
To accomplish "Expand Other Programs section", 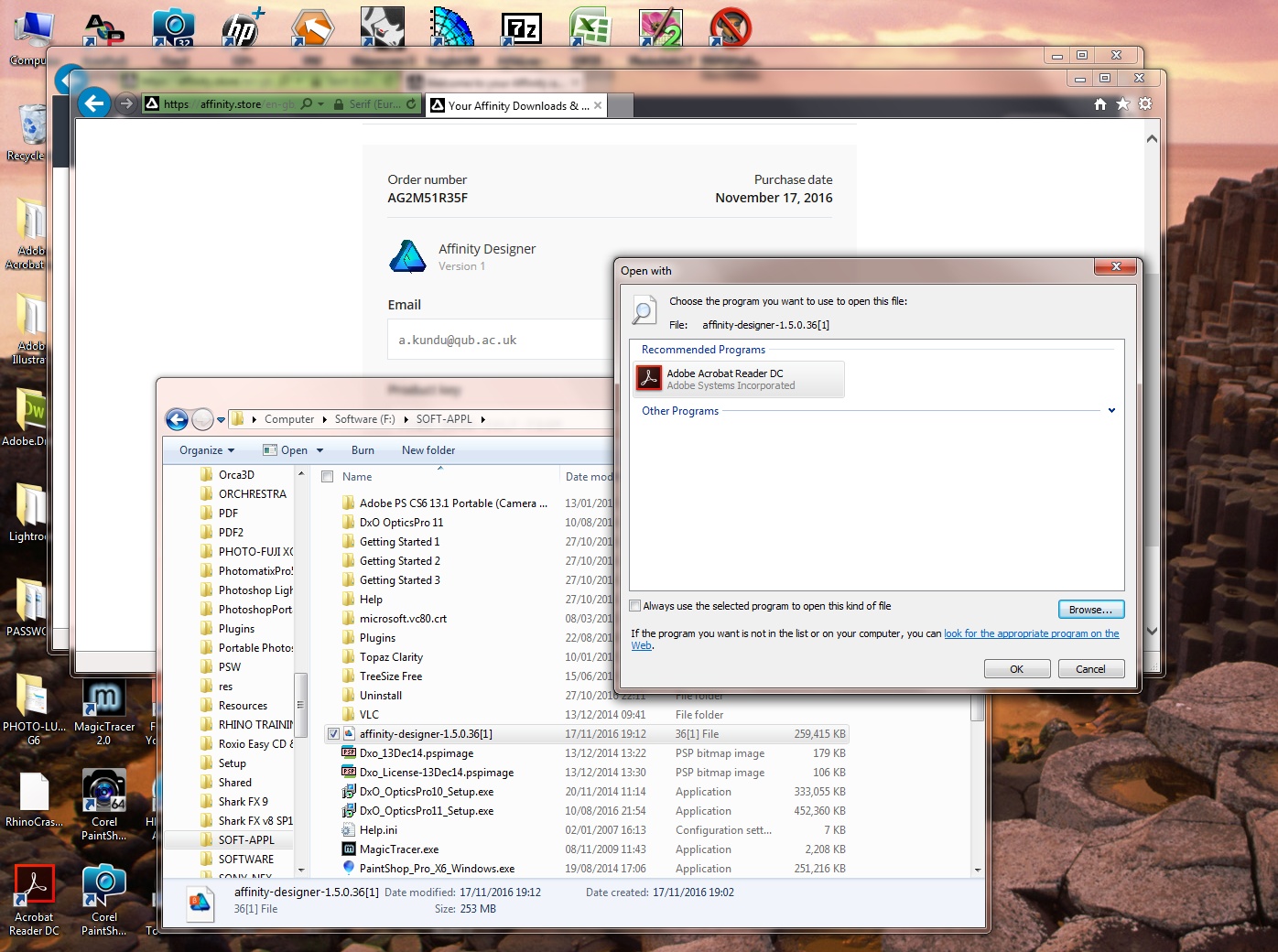I will pyautogui.click(x=1111, y=411).
